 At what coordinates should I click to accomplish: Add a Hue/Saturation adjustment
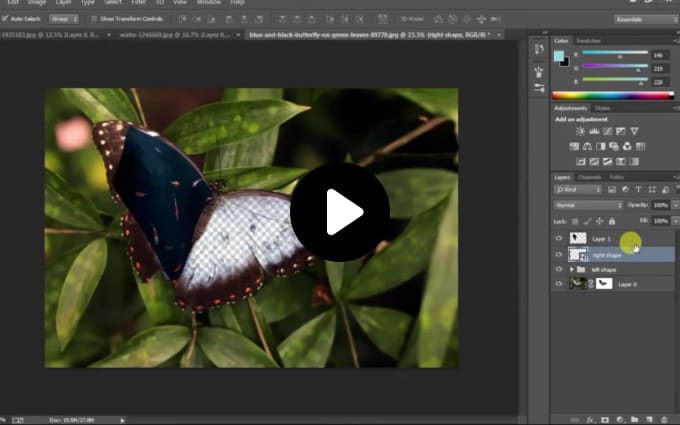click(574, 147)
